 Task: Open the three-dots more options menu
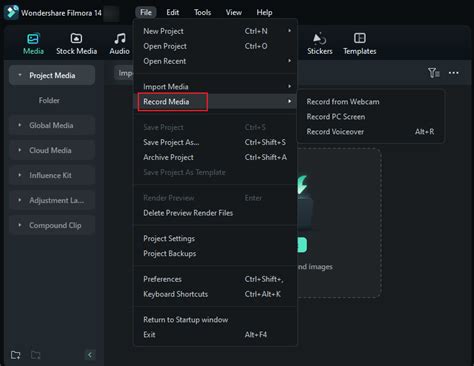pos(454,73)
